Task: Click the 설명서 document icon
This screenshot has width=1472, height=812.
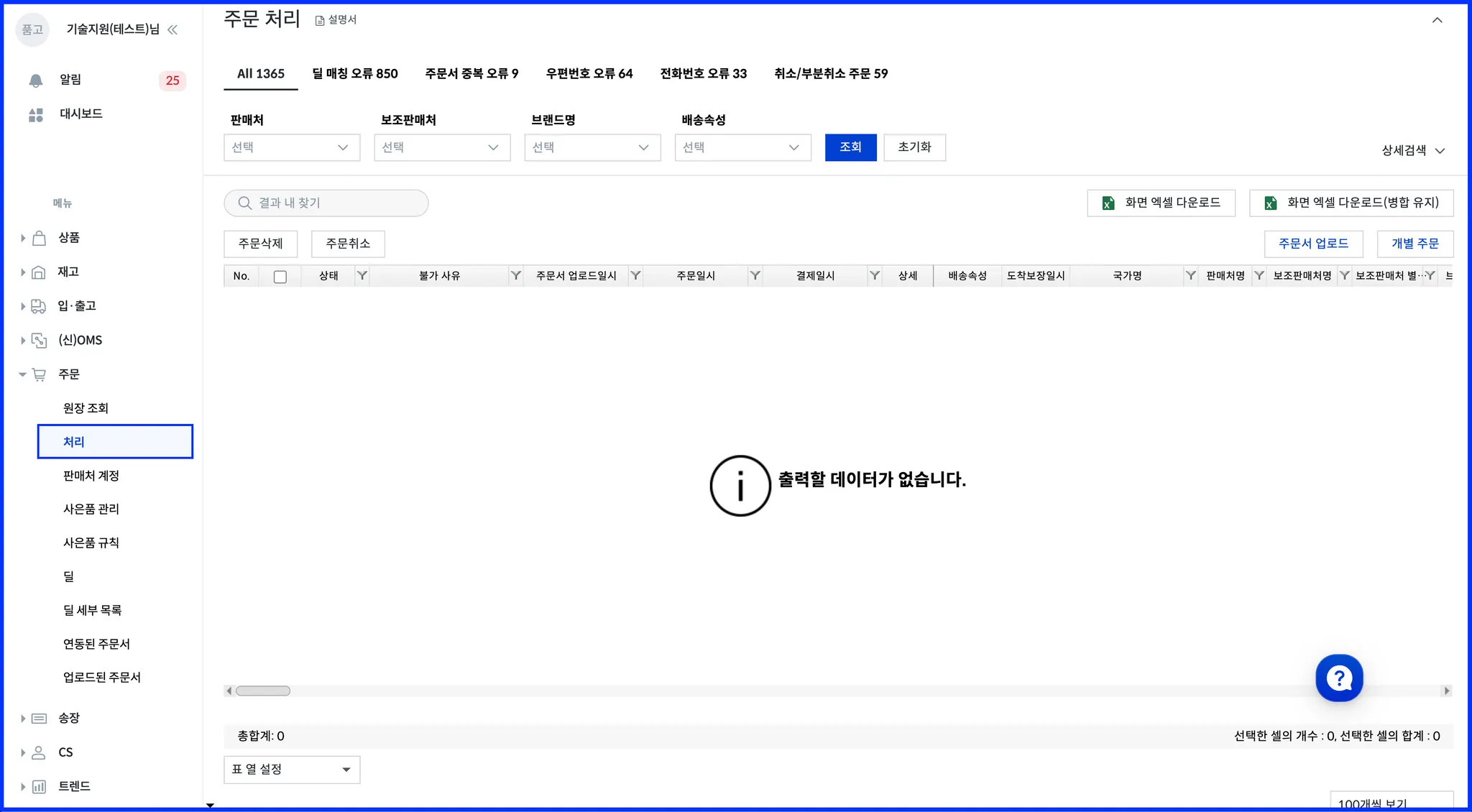Action: (x=320, y=20)
